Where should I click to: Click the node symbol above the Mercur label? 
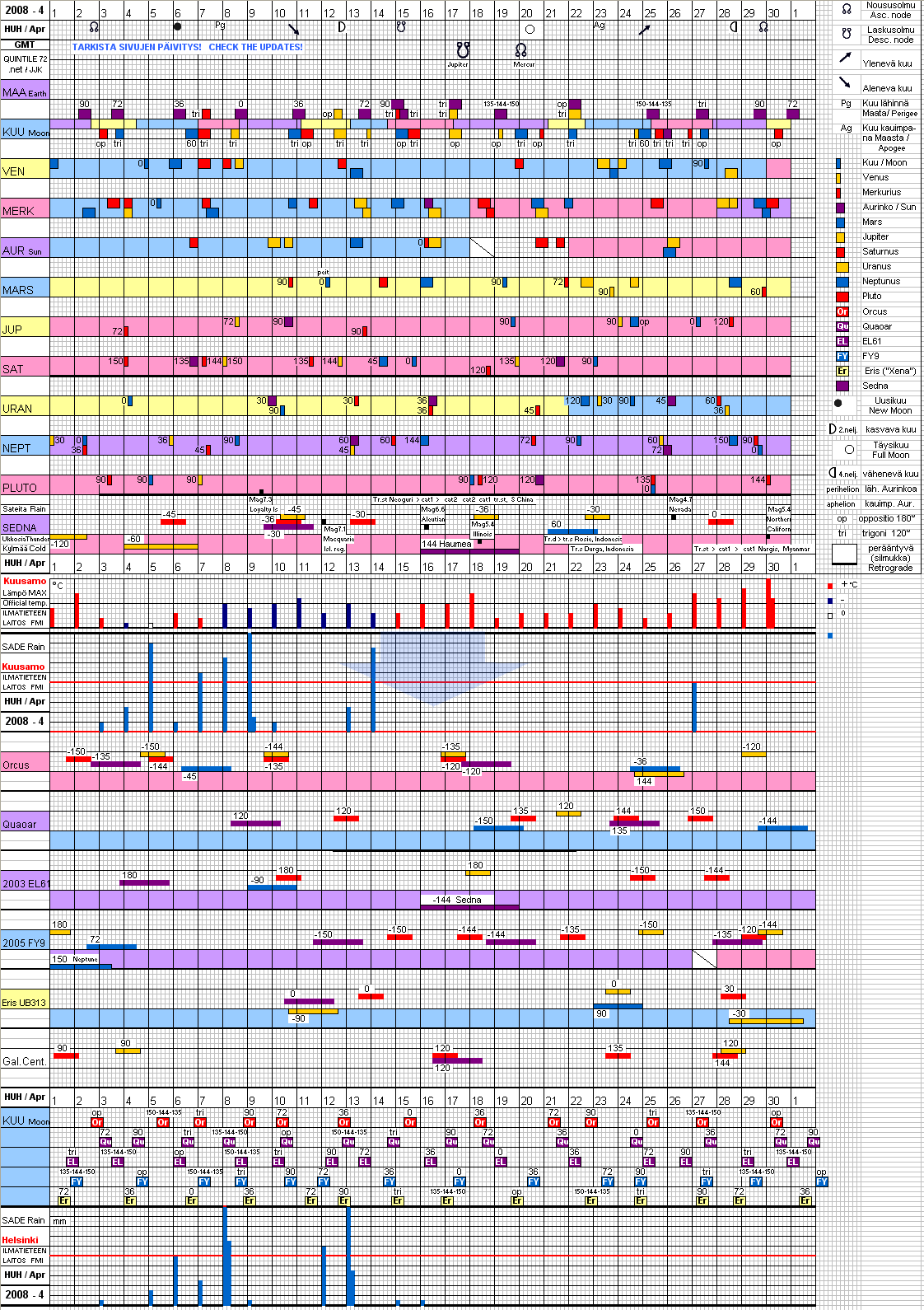tap(520, 50)
